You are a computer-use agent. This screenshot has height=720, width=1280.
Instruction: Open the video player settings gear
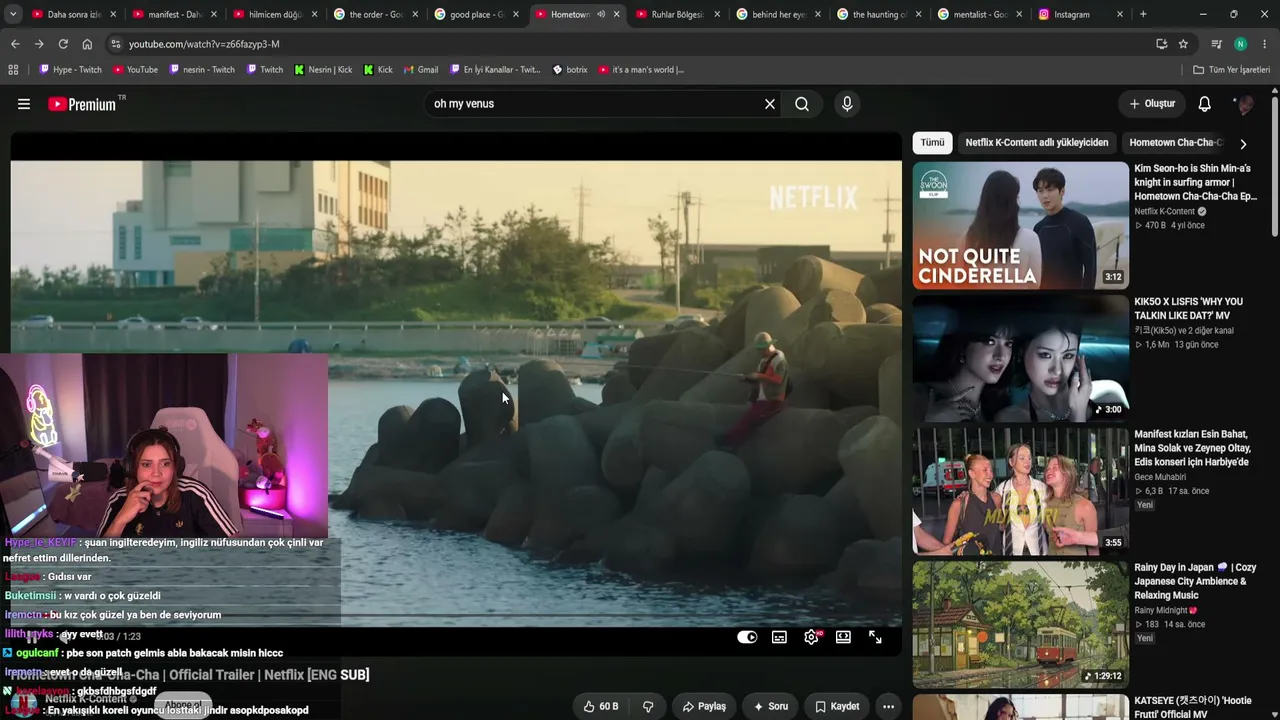811,637
